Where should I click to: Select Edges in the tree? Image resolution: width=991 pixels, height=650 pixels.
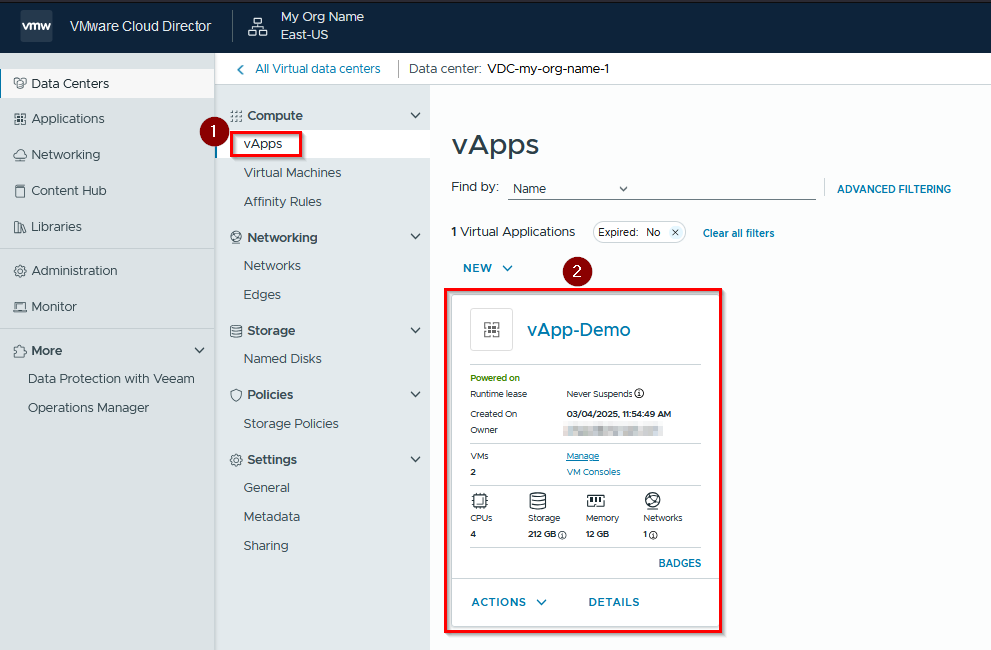point(262,295)
